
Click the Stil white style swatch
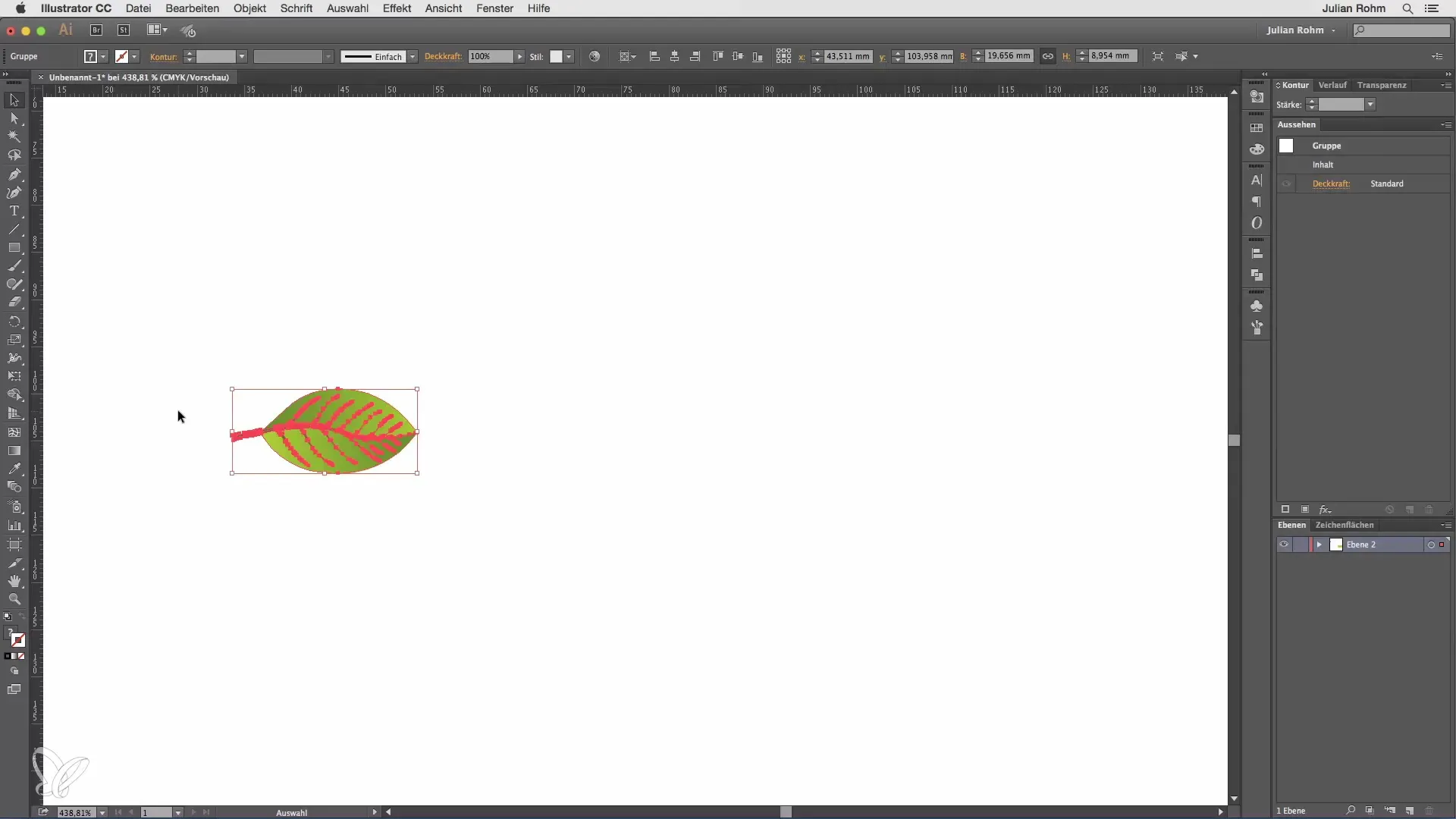pyautogui.click(x=556, y=57)
